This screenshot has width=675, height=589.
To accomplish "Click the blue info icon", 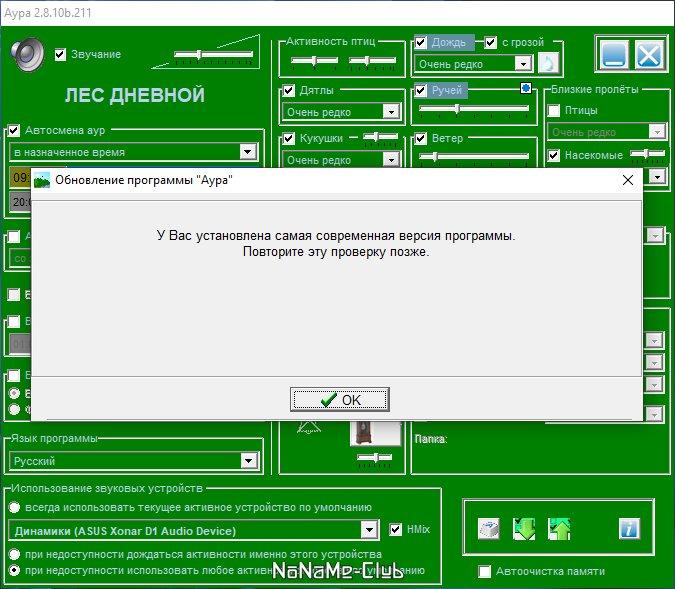I will coord(629,528).
